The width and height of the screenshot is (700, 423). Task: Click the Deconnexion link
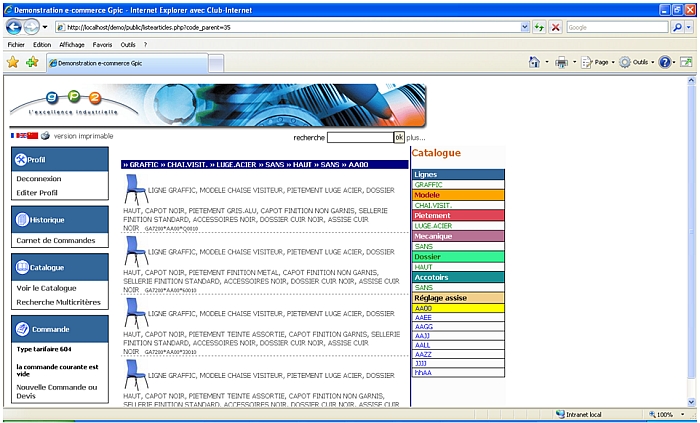[38, 179]
